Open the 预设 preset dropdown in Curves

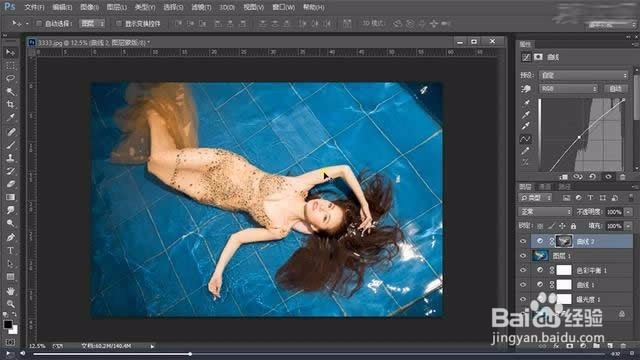click(584, 75)
